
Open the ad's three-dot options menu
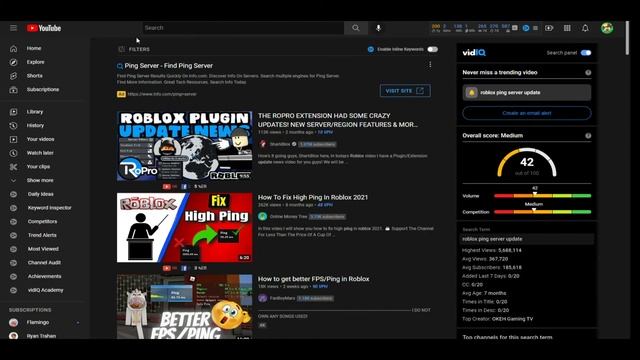click(430, 65)
